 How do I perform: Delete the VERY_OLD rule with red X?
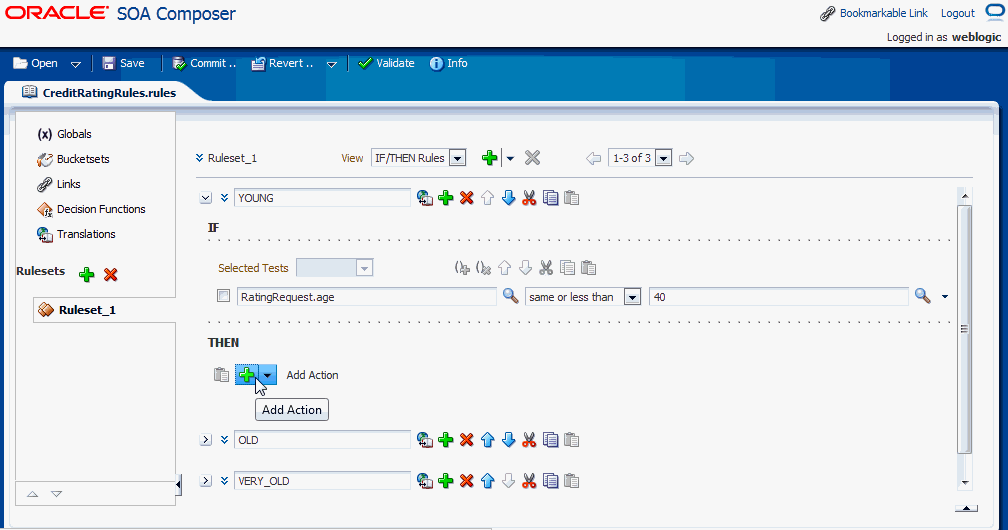tap(467, 481)
